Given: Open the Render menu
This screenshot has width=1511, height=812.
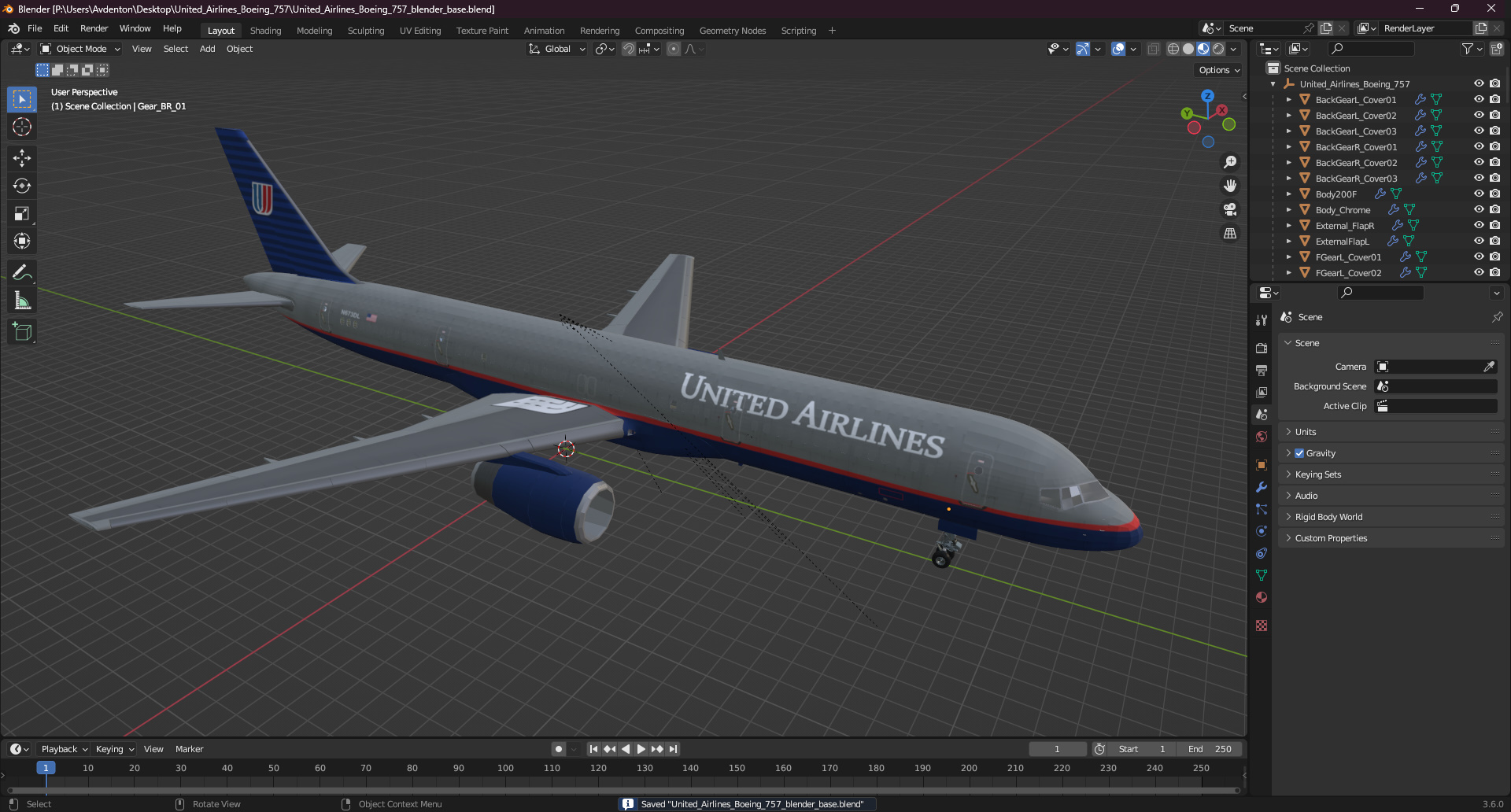Looking at the screenshot, I should point(94,28).
